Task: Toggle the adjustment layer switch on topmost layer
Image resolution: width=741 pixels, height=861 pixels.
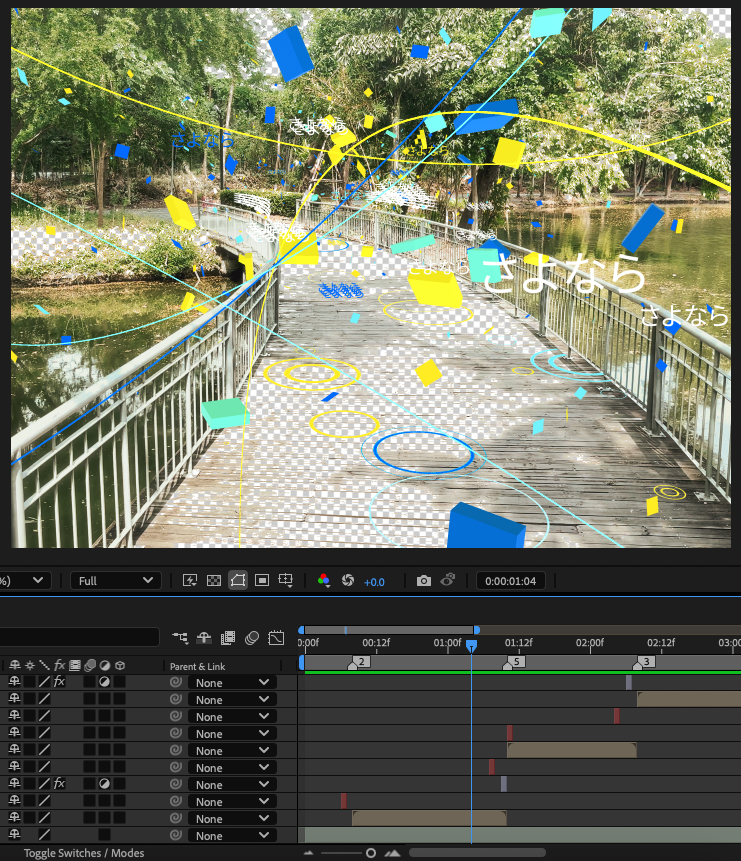Action: (104, 682)
